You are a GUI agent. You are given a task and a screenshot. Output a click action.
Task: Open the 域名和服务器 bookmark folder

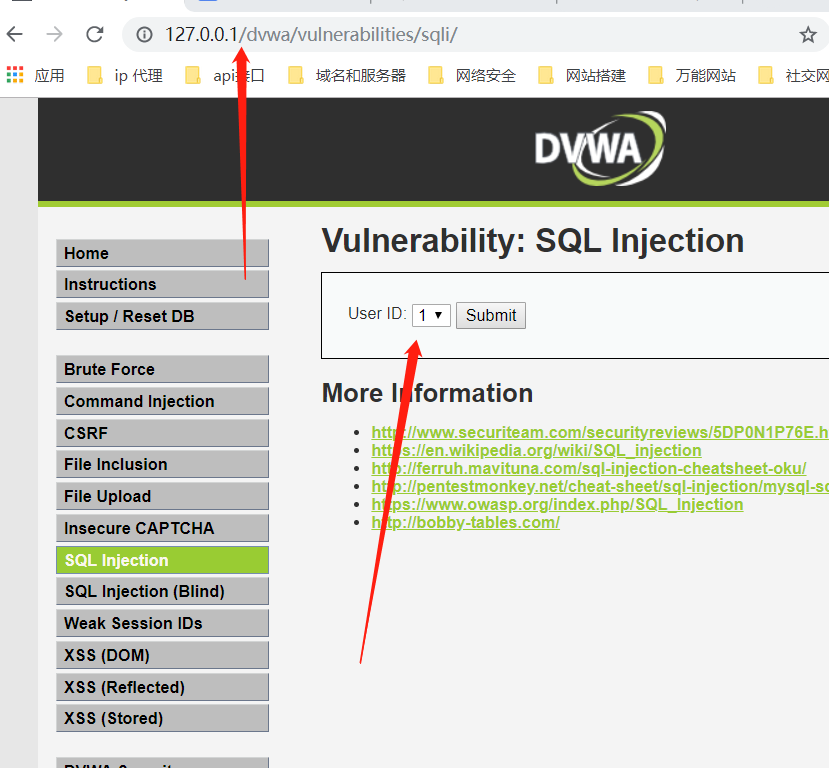click(x=347, y=76)
